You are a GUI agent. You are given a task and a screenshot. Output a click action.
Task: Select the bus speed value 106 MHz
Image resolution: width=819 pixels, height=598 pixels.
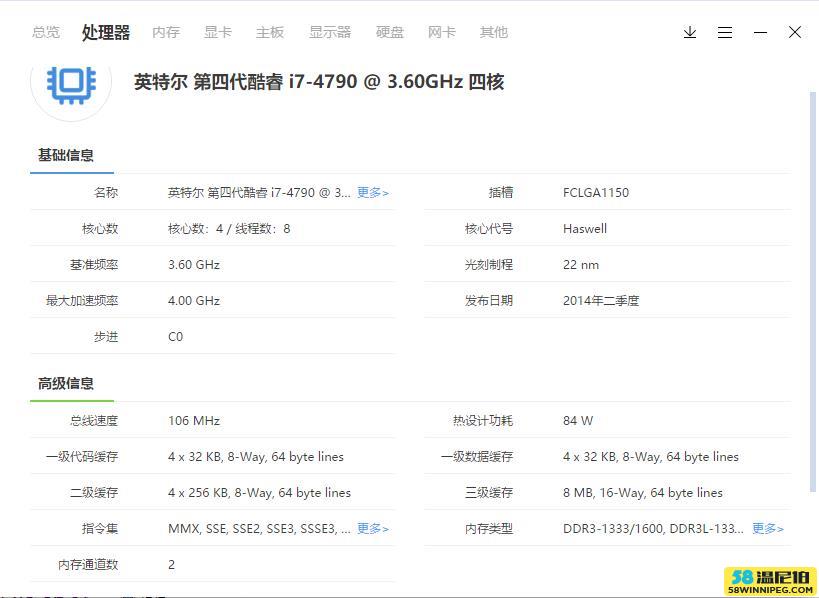coord(194,420)
